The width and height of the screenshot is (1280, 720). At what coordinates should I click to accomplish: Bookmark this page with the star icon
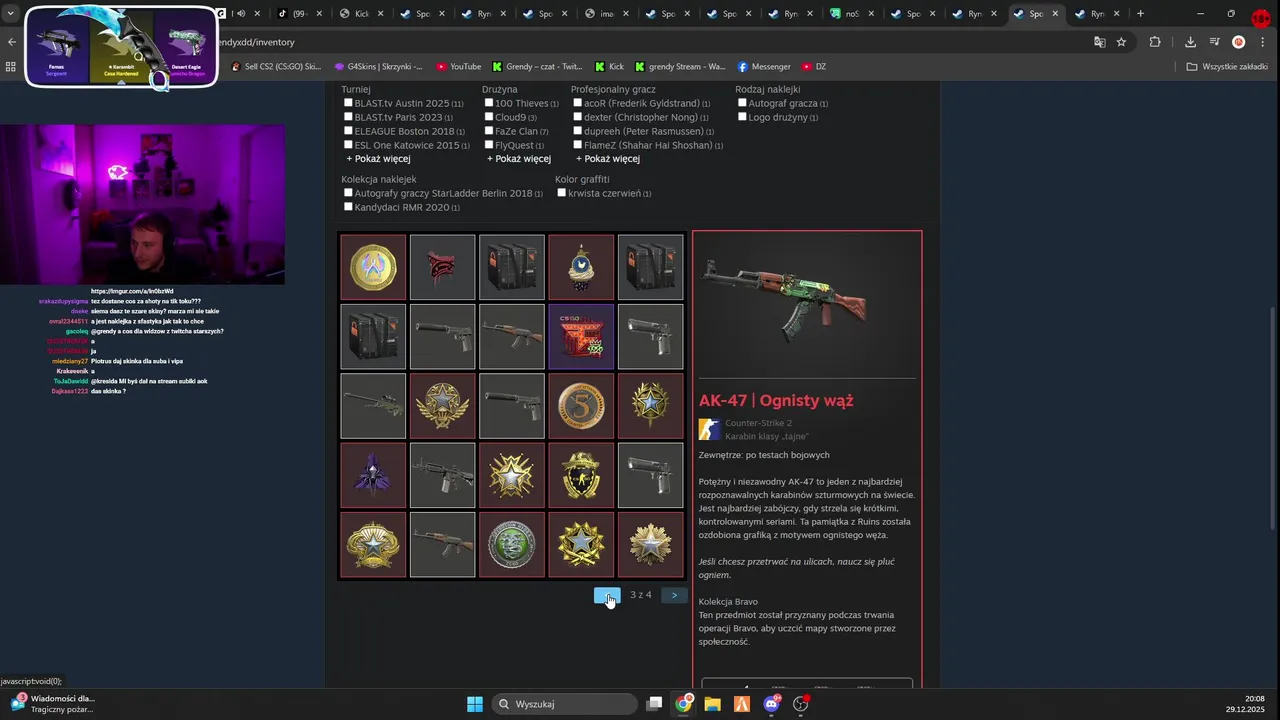click(1122, 42)
